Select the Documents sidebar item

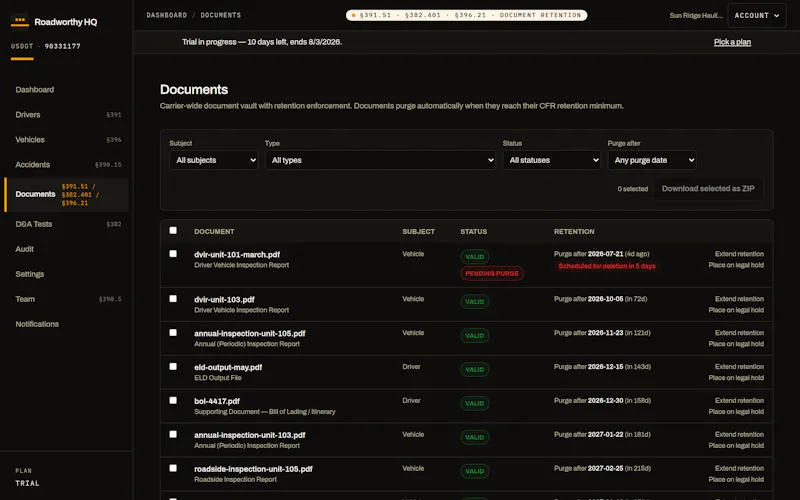click(66, 194)
